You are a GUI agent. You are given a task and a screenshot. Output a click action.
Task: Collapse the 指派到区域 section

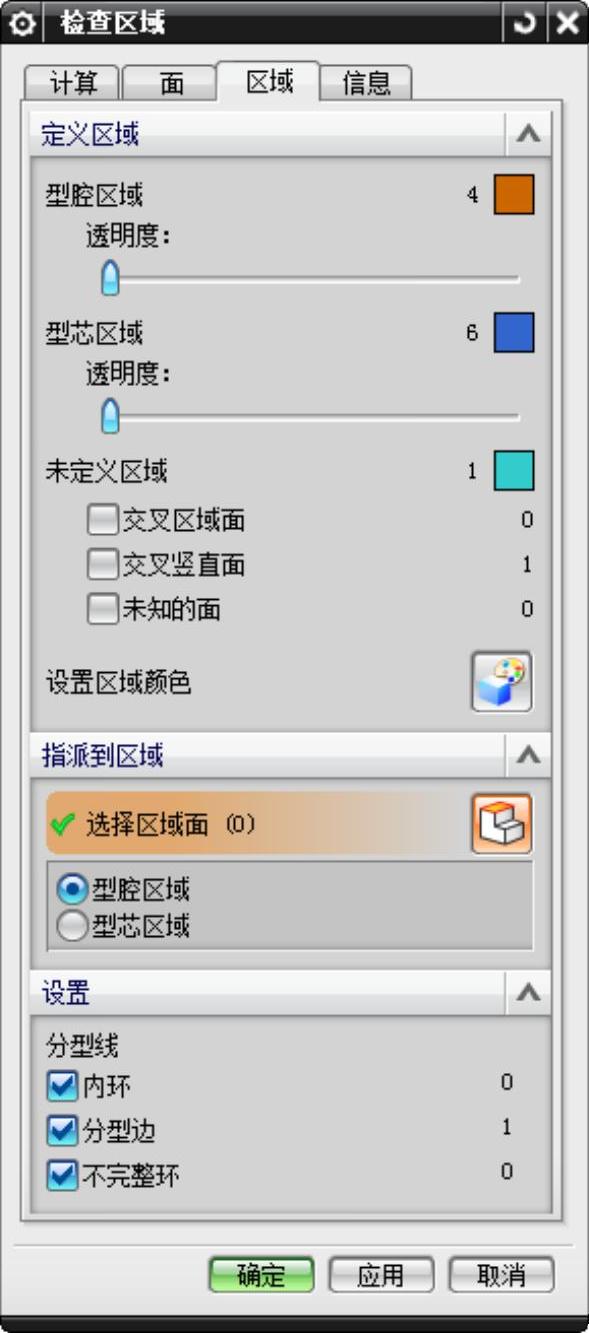(528, 757)
